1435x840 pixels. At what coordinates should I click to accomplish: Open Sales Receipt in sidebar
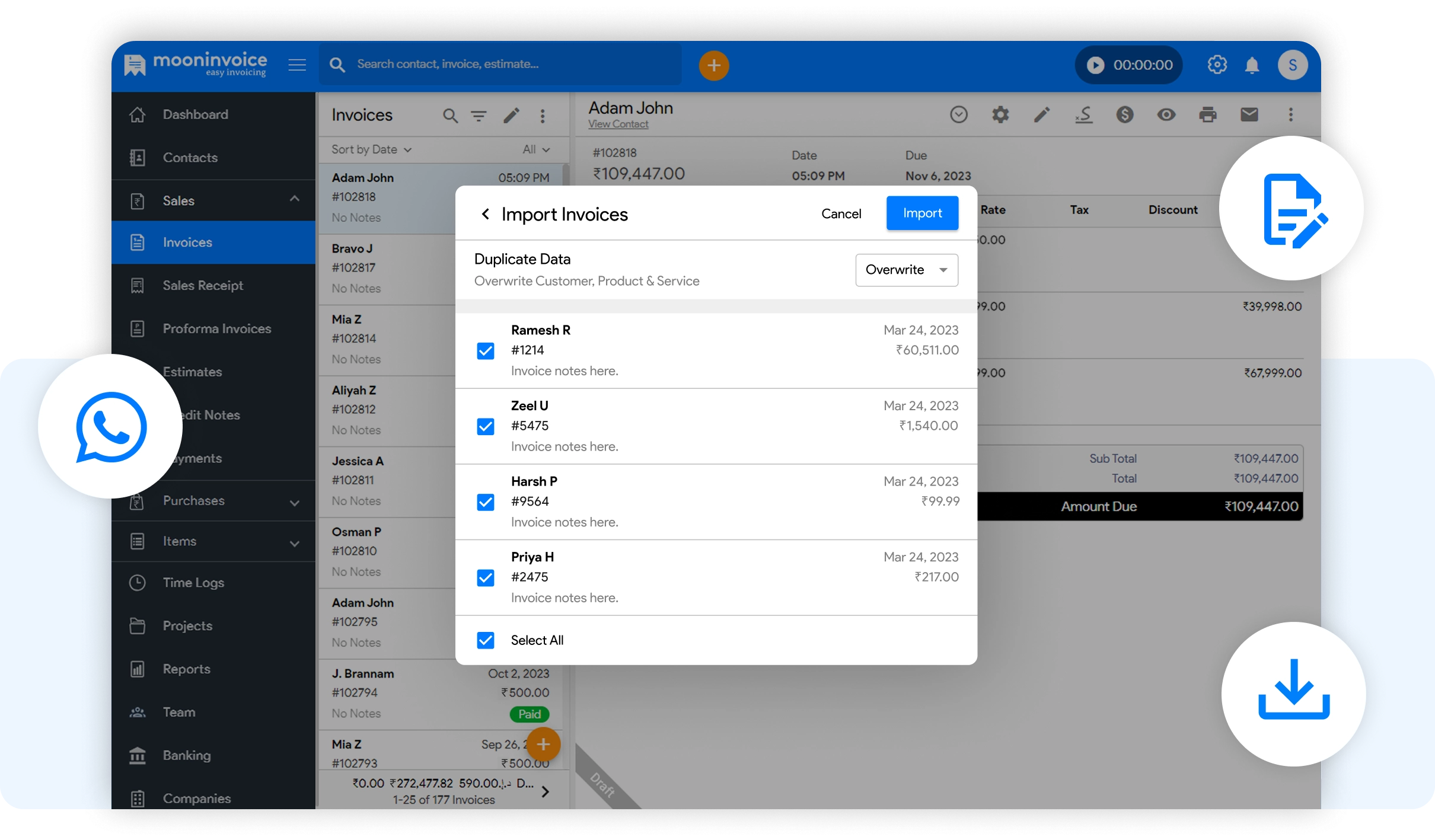click(203, 286)
